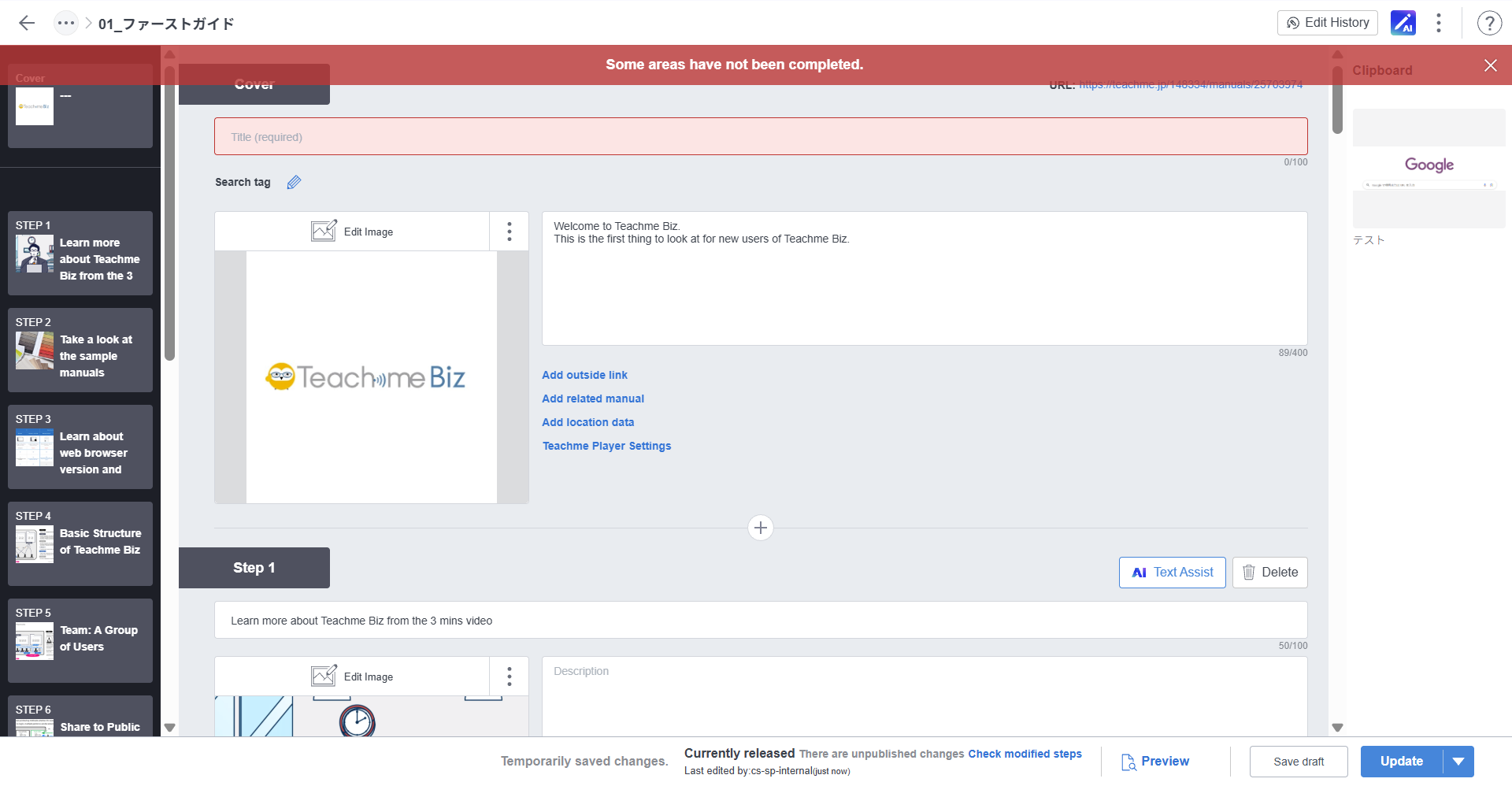Open the Preview link
Screen dimensions: 1512x786
pyautogui.click(x=1154, y=762)
